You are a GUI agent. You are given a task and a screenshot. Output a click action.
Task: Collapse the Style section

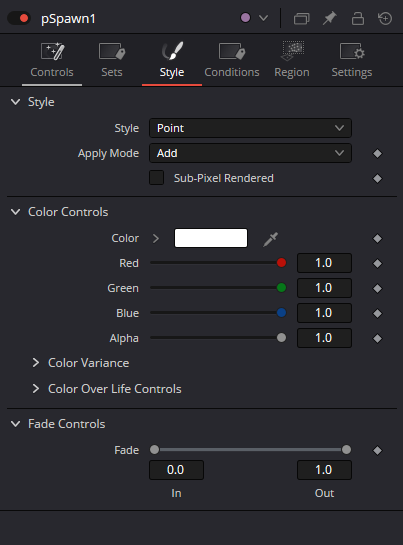16,102
